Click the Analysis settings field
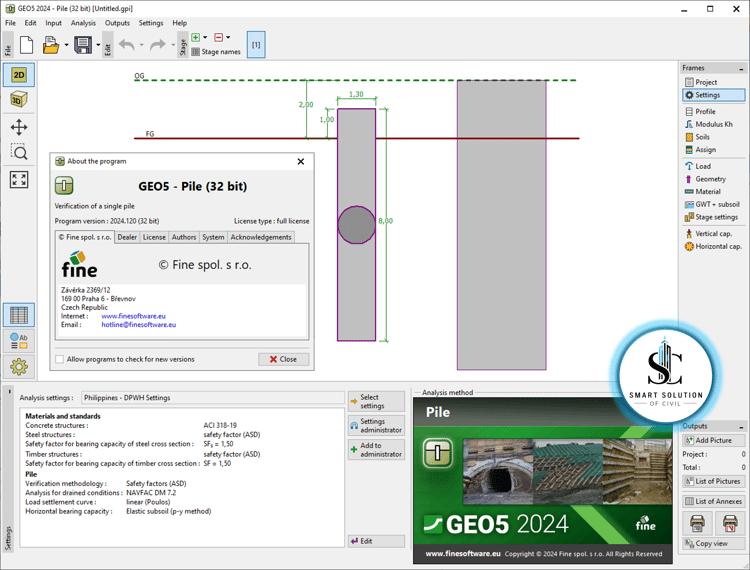The width and height of the screenshot is (750, 570). pyautogui.click(x=213, y=398)
